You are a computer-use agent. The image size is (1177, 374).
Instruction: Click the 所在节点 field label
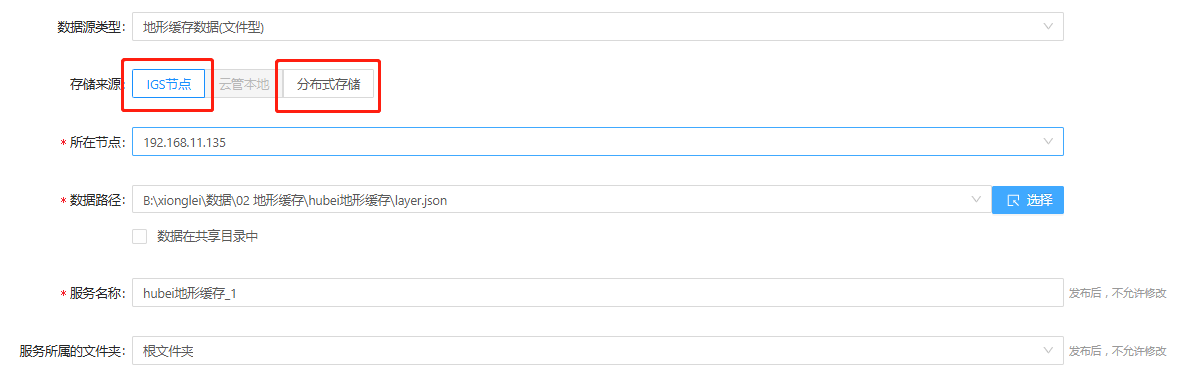tap(97, 142)
